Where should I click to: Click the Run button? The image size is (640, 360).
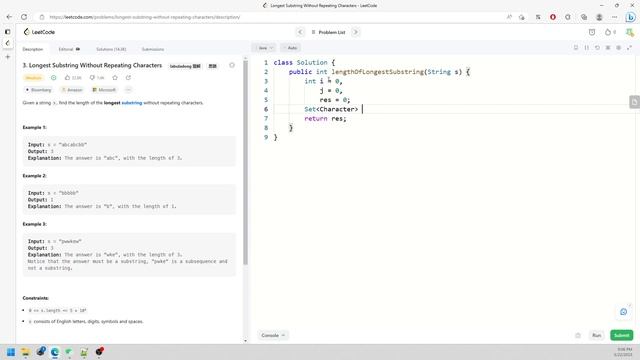596,335
